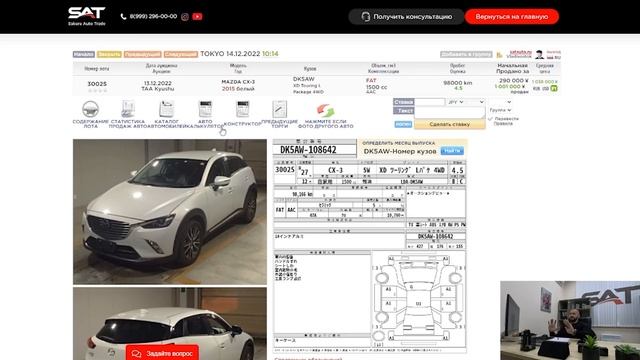Screen dimensions: 640x360
Task: Open the rear view Mazda CX-3 photo
Action: pyautogui.click(x=170, y=324)
